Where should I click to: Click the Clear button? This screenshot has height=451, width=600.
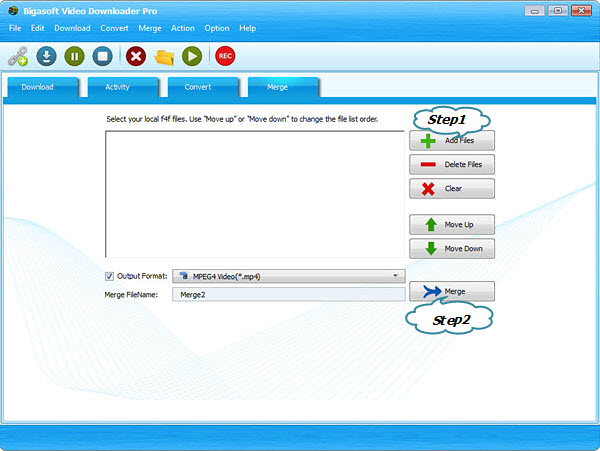pos(452,189)
